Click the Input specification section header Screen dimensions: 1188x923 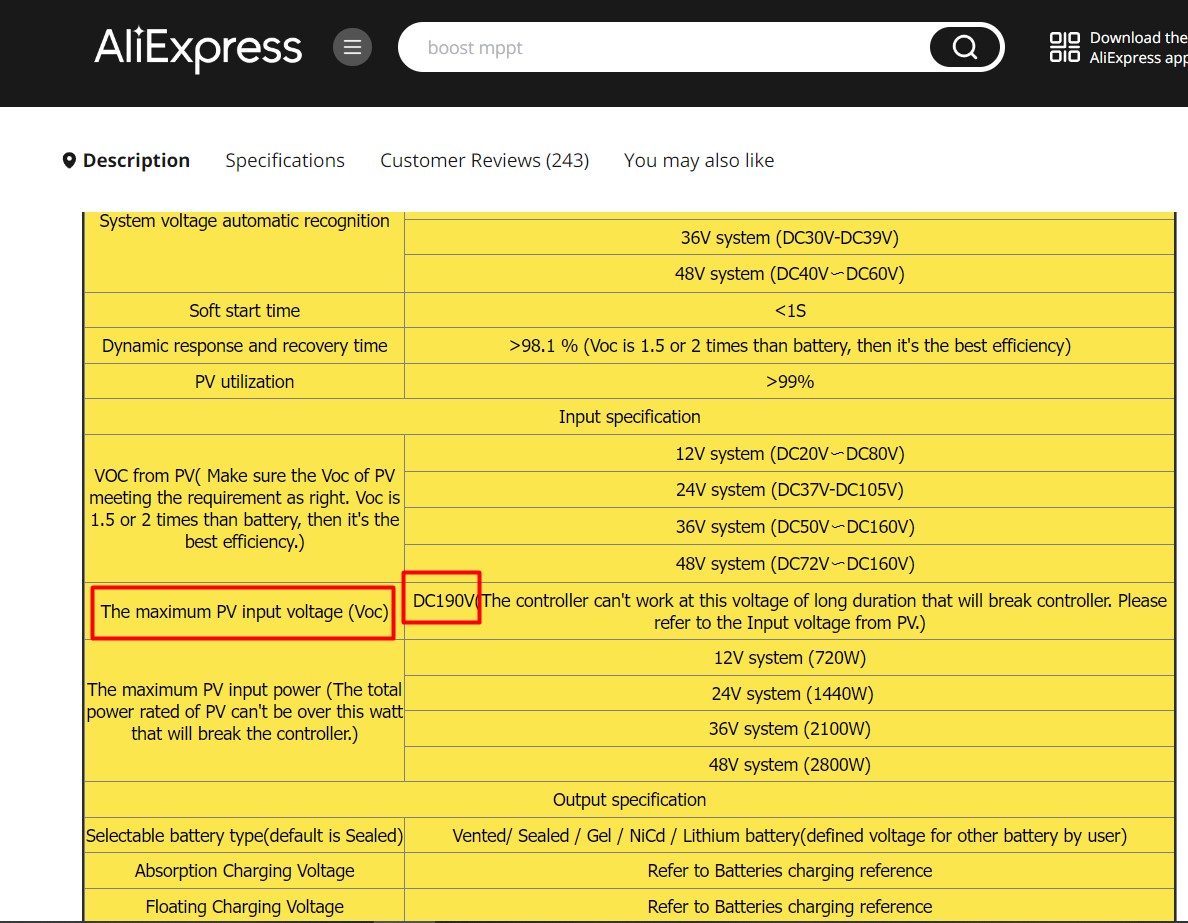[x=629, y=417]
